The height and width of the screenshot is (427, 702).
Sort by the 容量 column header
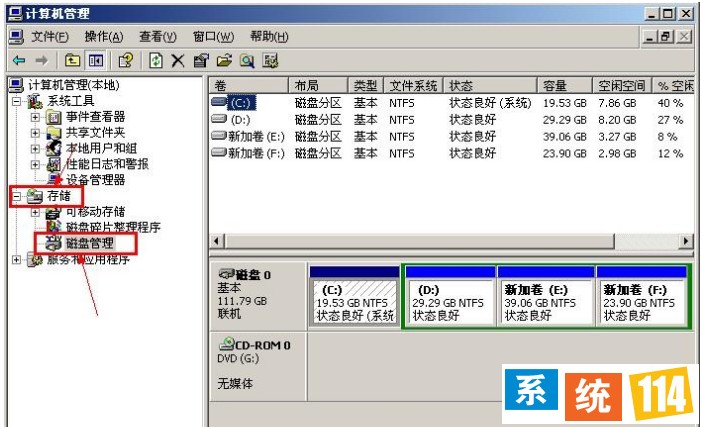565,85
